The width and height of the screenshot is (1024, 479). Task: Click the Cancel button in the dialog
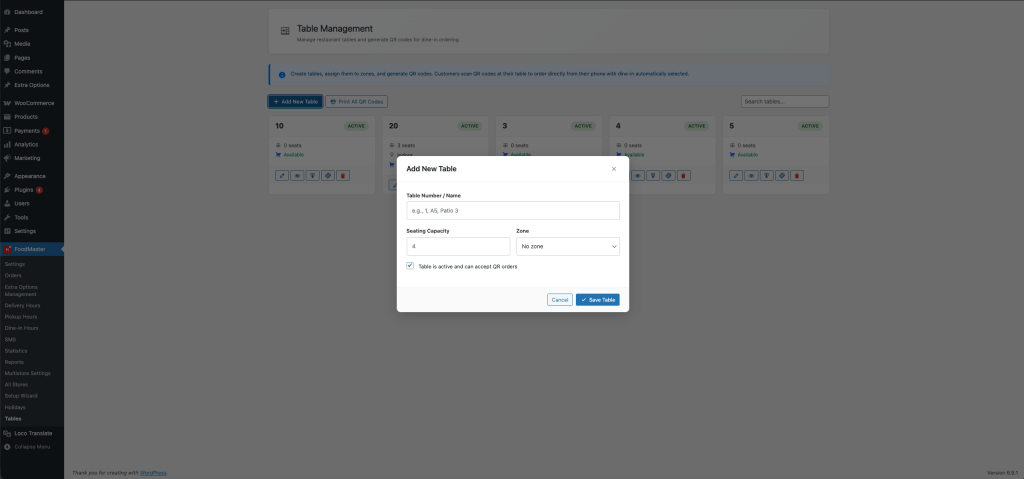560,300
